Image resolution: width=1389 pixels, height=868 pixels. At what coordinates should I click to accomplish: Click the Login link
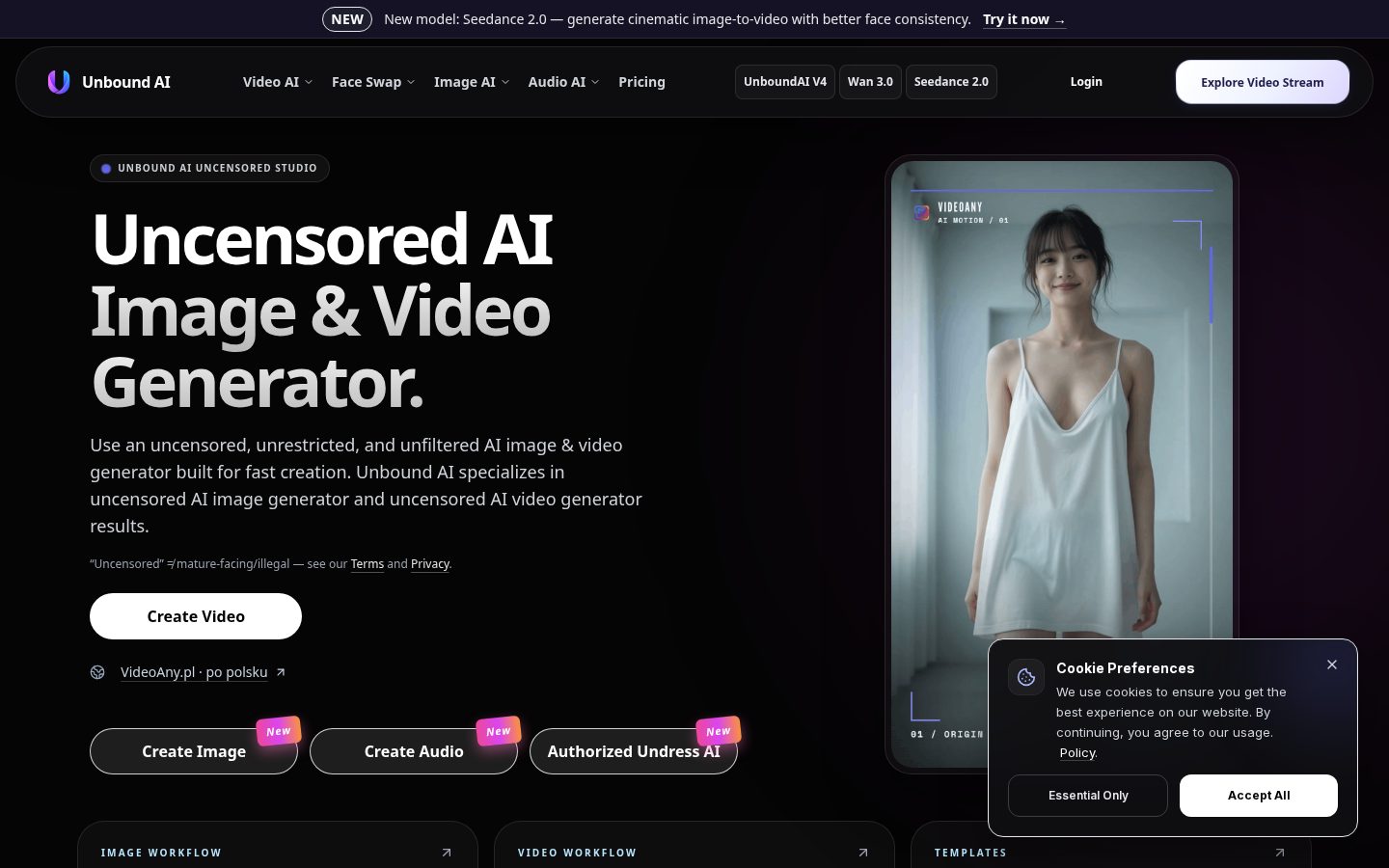(x=1086, y=82)
